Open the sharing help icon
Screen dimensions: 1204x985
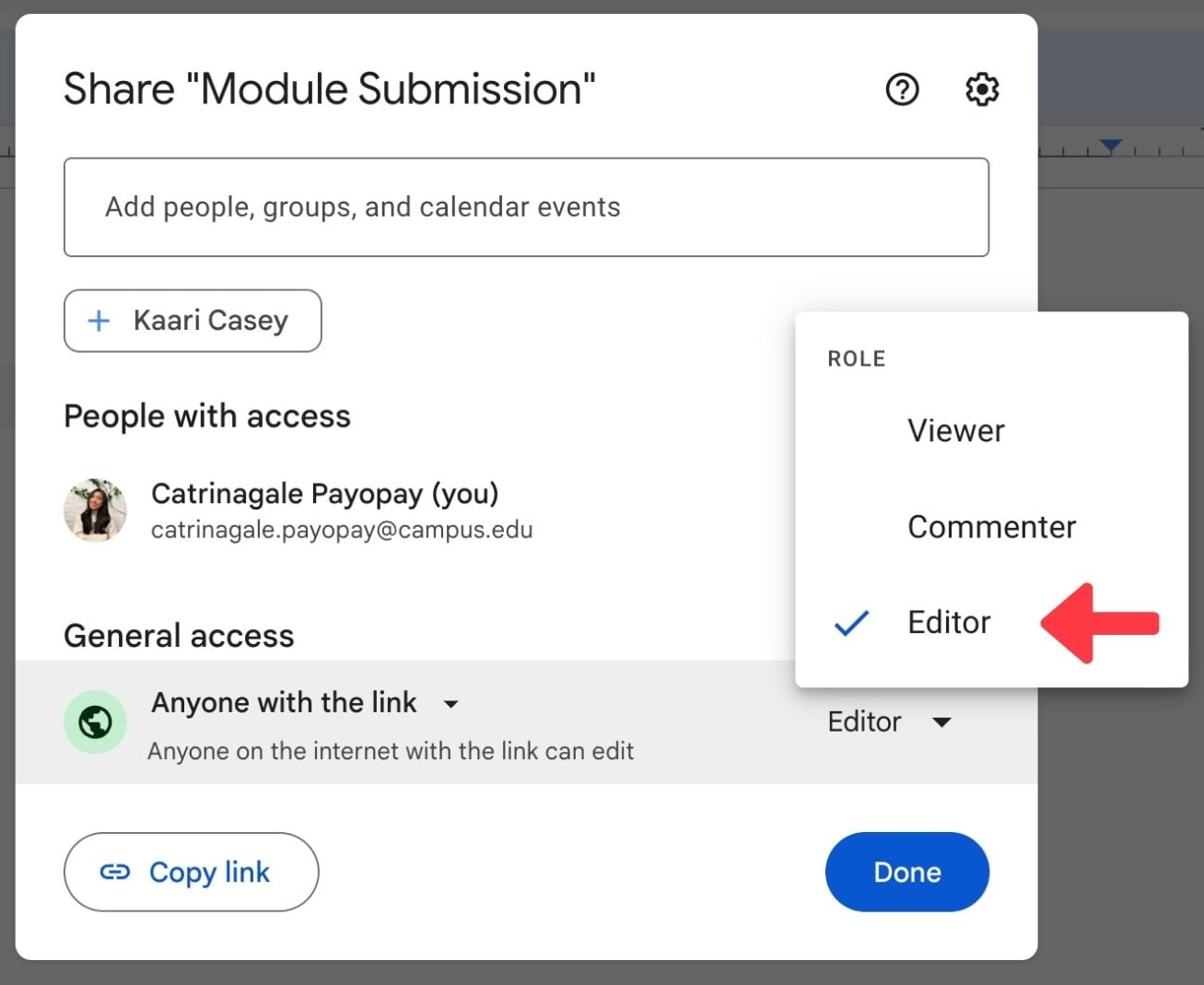[902, 89]
